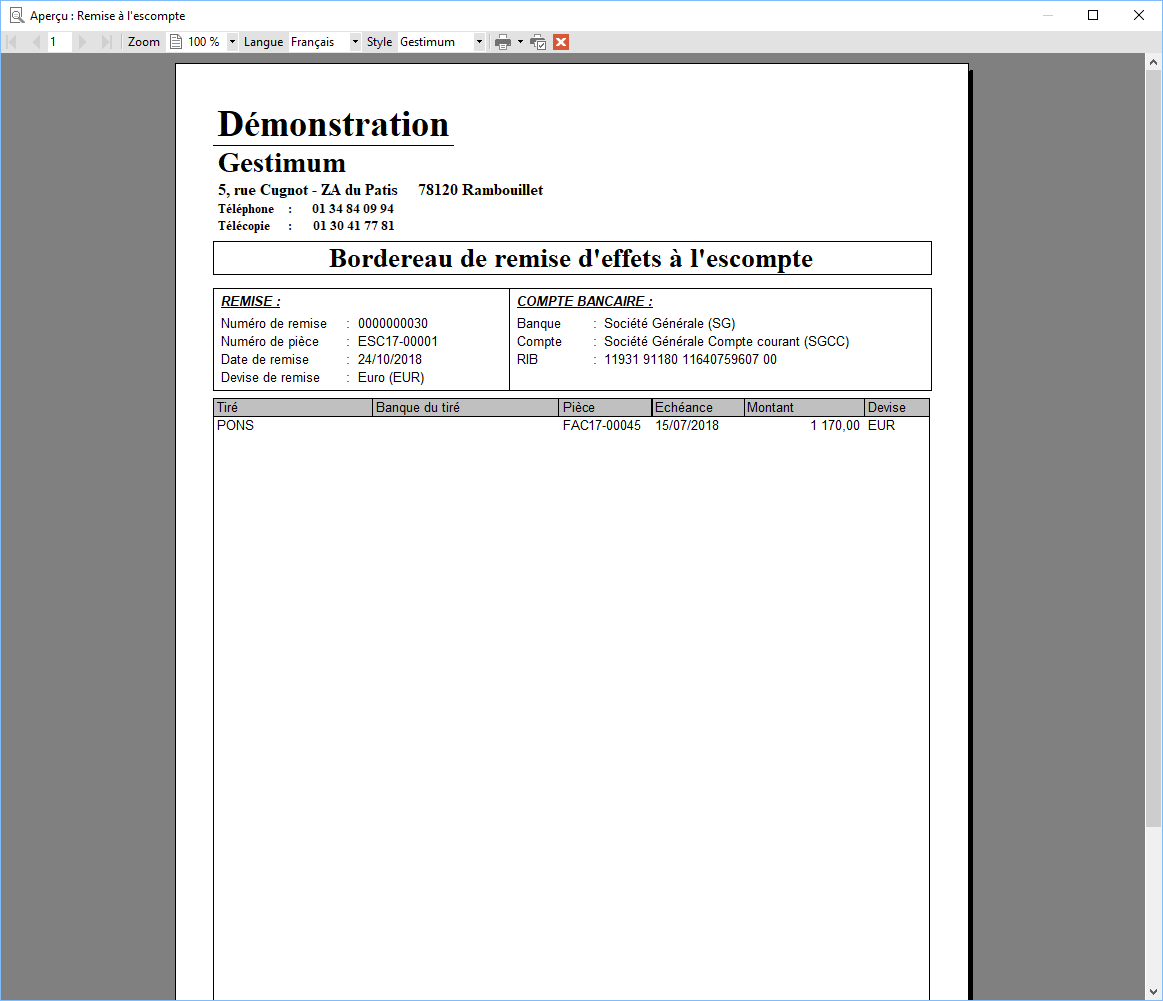Open the Style dropdown arrow
The width and height of the screenshot is (1163, 1001).
(479, 42)
